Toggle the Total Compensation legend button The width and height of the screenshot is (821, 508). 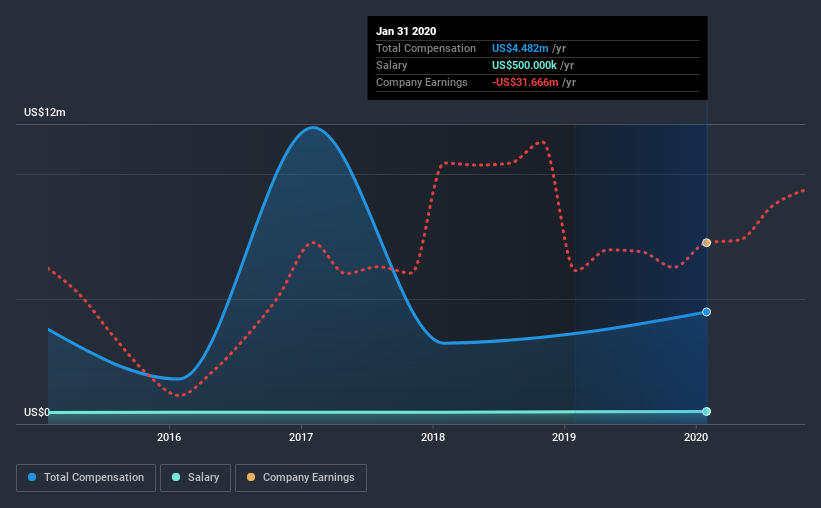[x=86, y=478]
